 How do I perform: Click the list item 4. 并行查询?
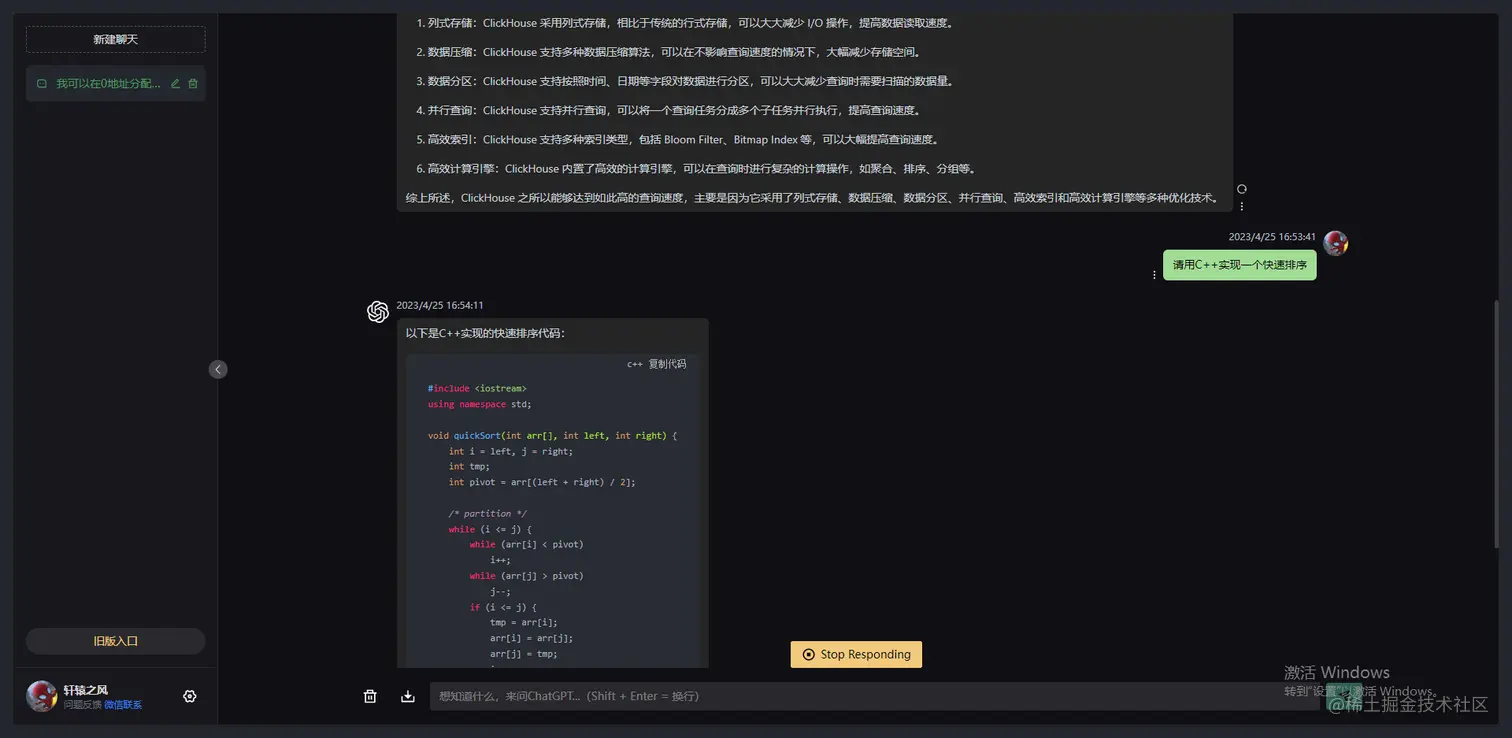pos(668,110)
